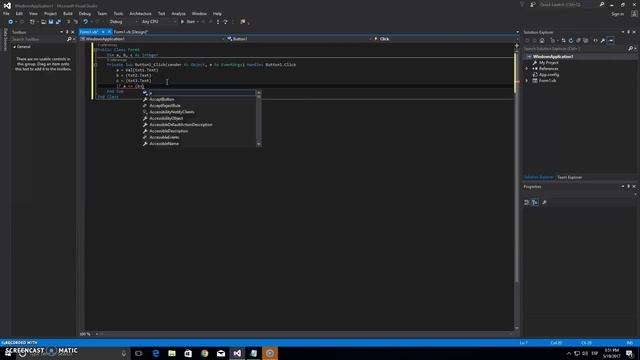Open the Click event dropdown
Screen dimensions: 640x360
pyautogui.click(x=444, y=39)
